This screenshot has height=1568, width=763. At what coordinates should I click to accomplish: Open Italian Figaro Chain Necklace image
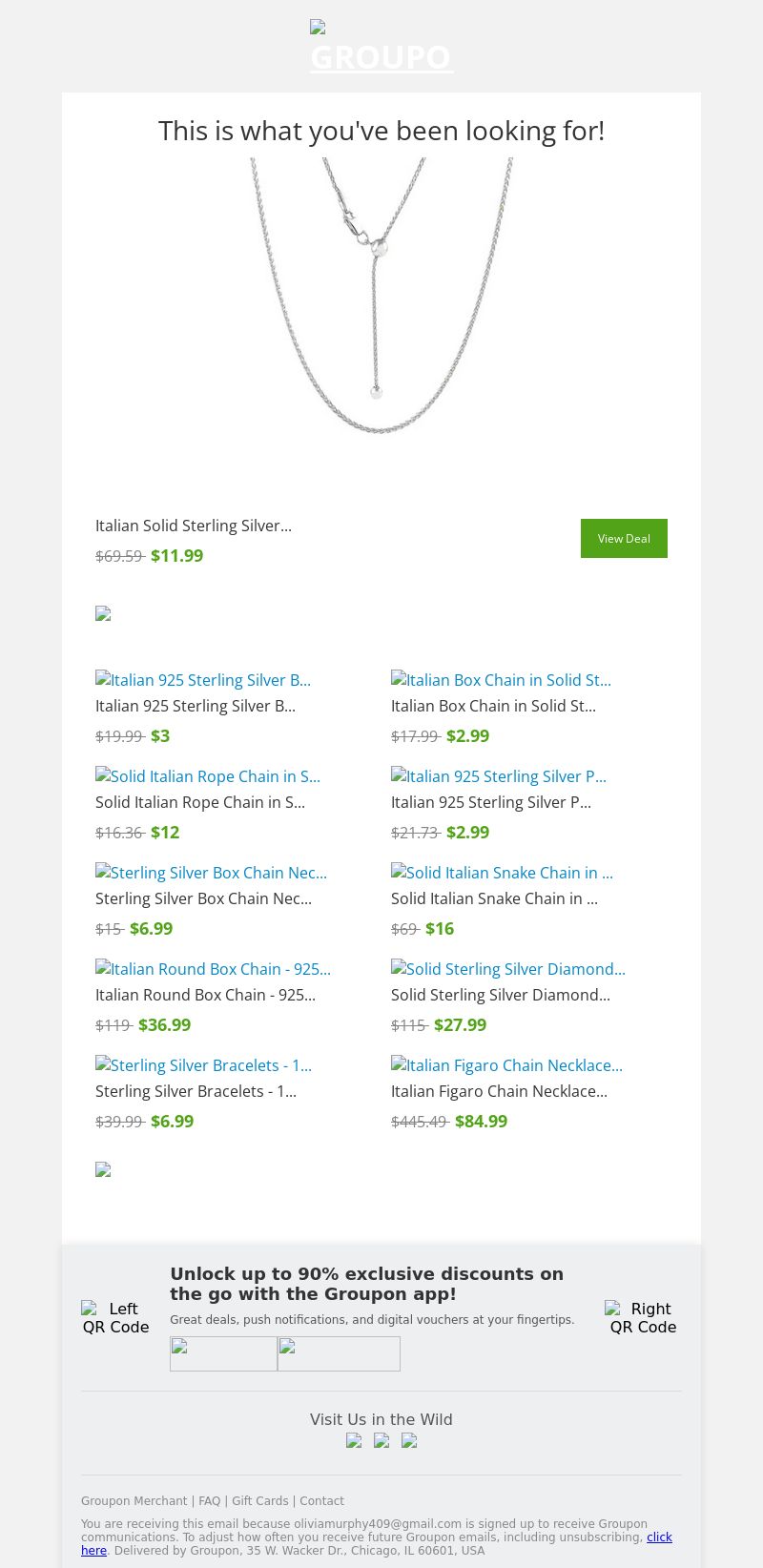(x=506, y=1065)
